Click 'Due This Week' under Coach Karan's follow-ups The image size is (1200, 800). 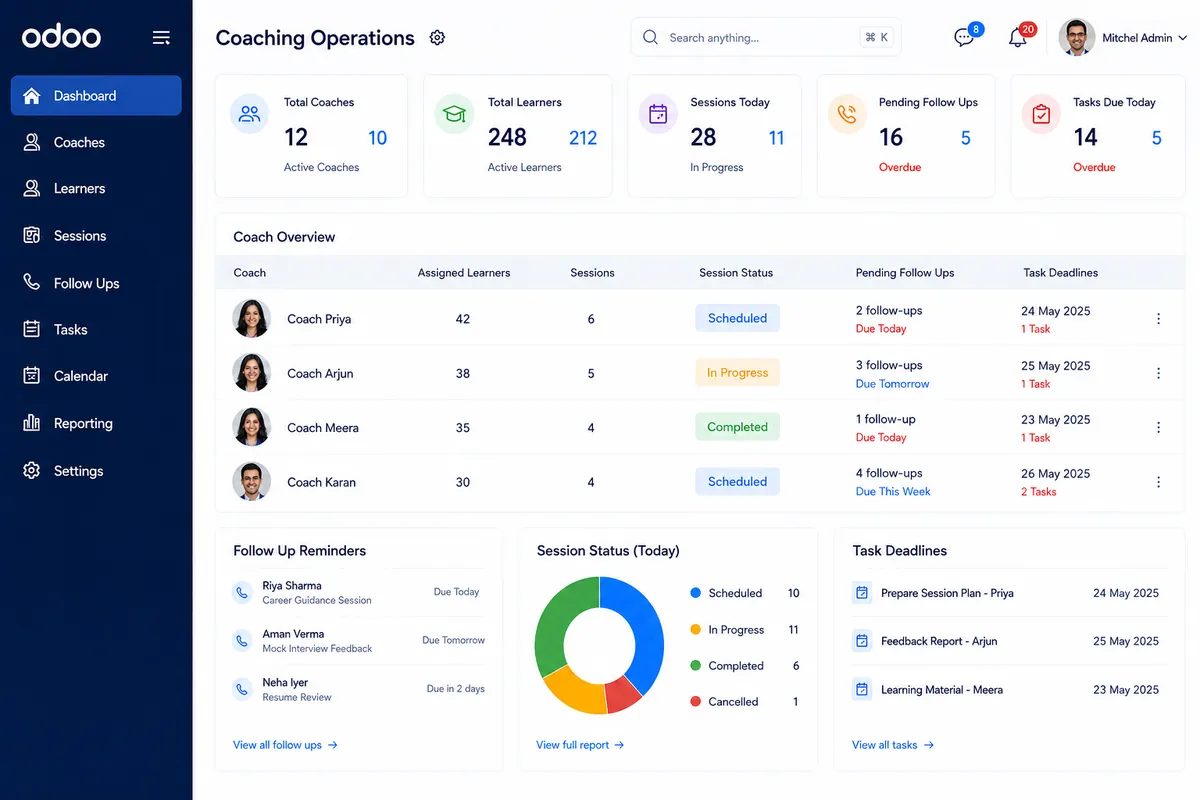[893, 492]
